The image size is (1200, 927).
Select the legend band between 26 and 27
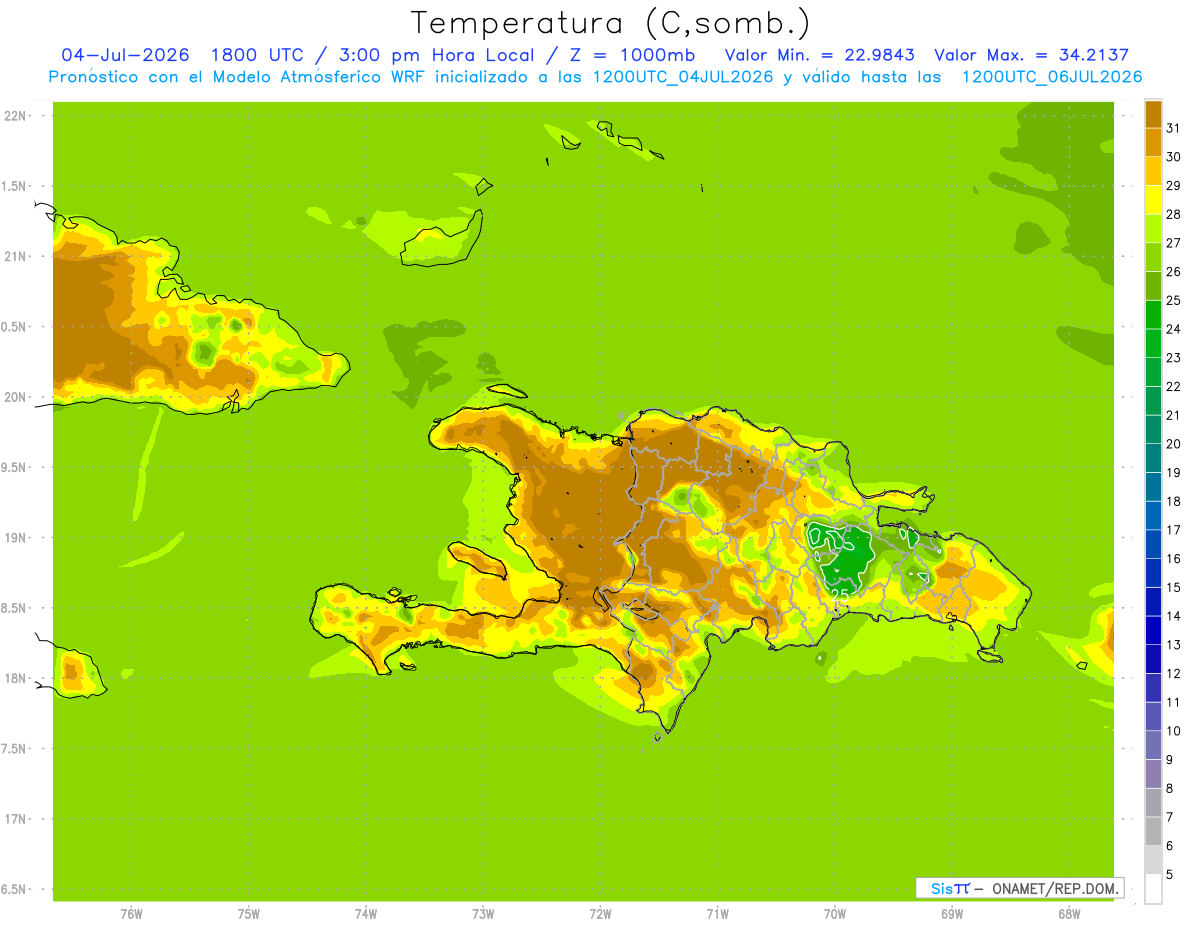[1153, 257]
